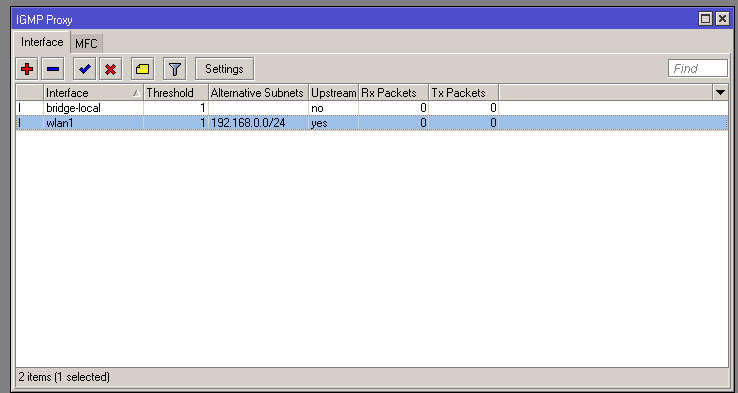The height and width of the screenshot is (393, 738).
Task: Open the filter funnel tool
Action: coord(175,69)
